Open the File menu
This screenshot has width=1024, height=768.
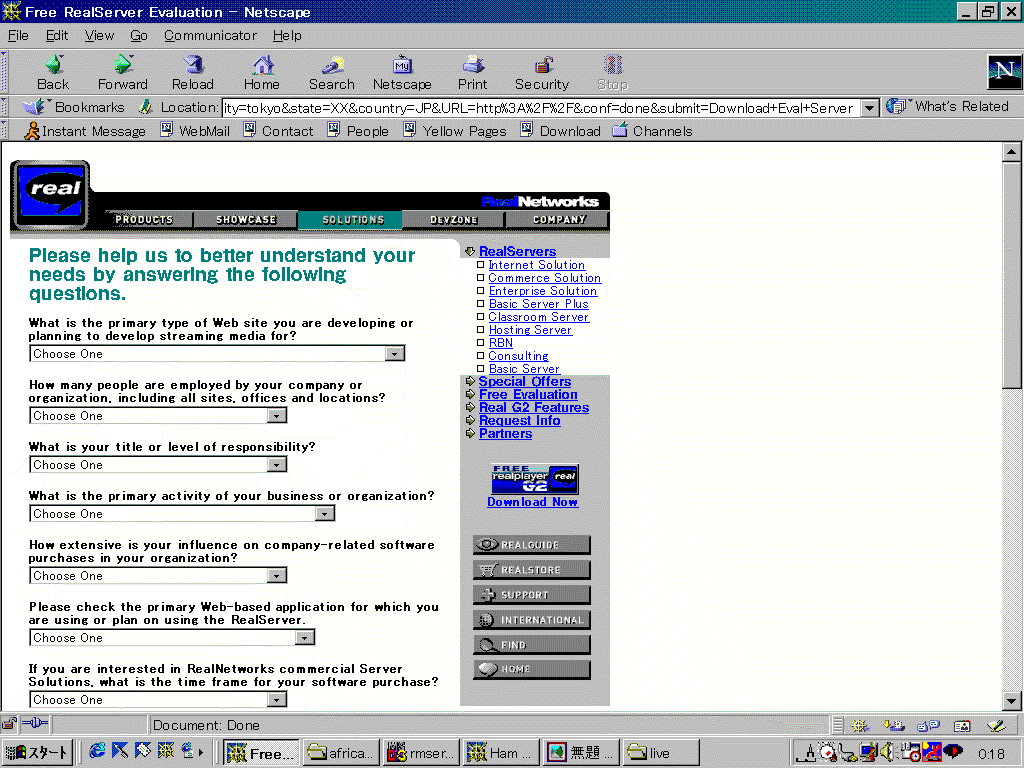pyautogui.click(x=18, y=36)
